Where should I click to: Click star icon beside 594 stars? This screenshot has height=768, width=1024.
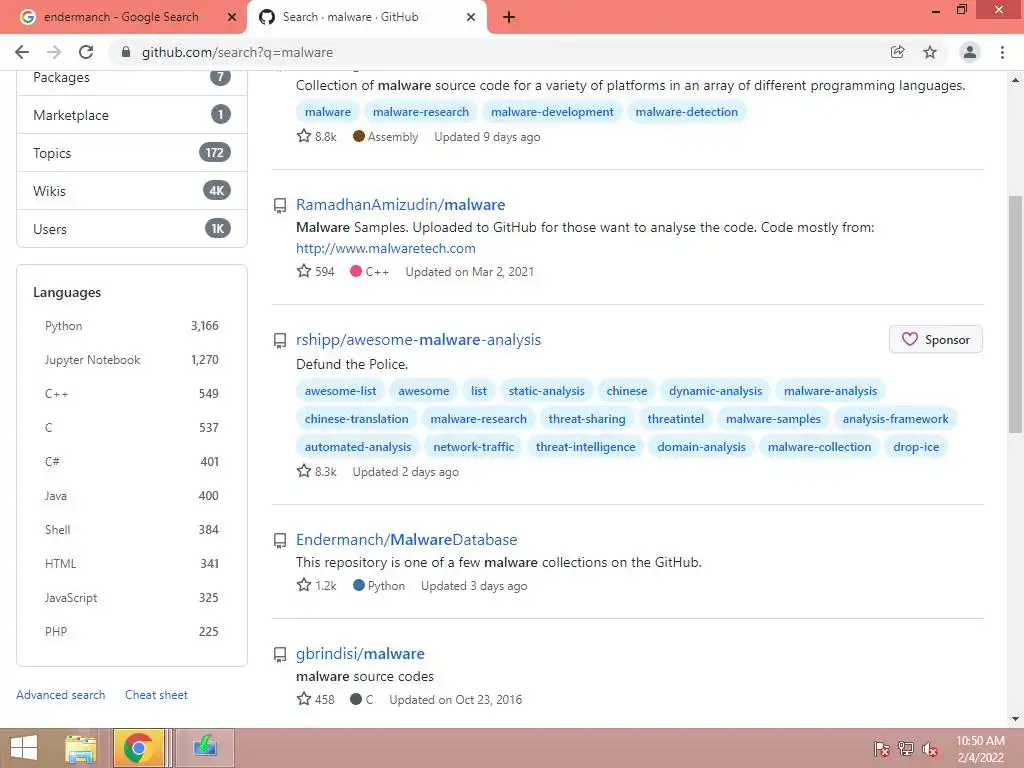tap(304, 270)
